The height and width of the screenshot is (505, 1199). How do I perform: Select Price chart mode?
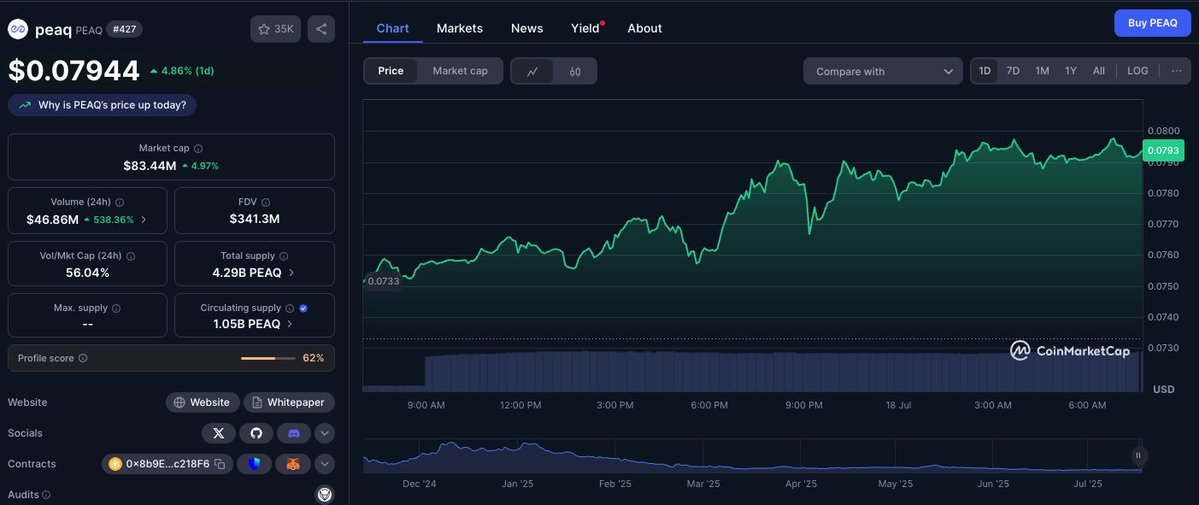coord(391,70)
